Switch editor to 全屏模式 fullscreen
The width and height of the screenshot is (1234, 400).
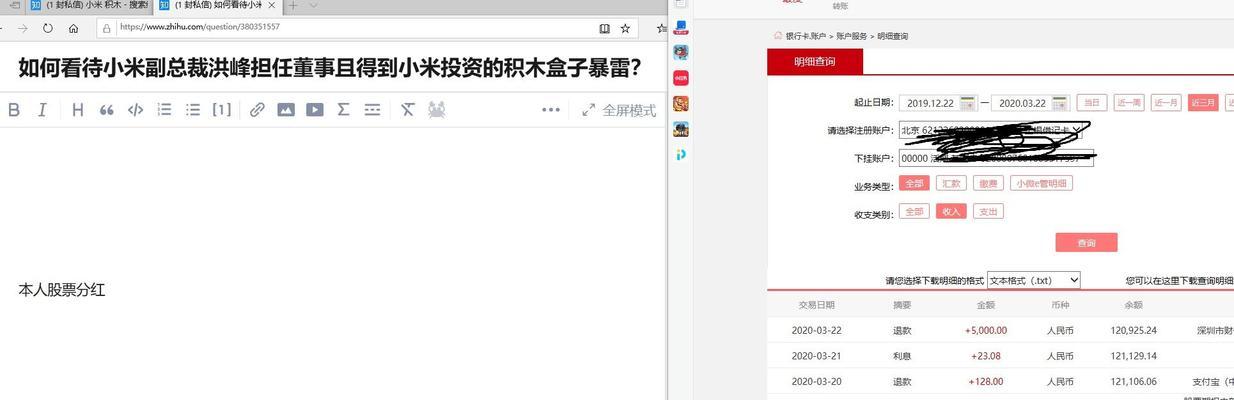click(619, 110)
